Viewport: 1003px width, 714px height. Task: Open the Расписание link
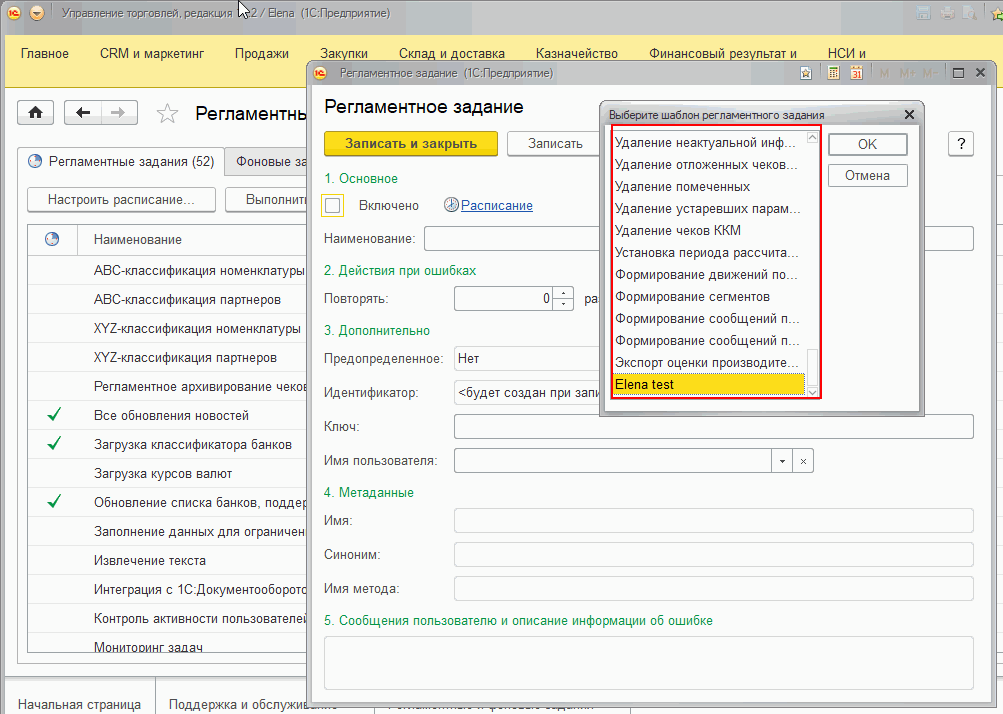[x=497, y=205]
